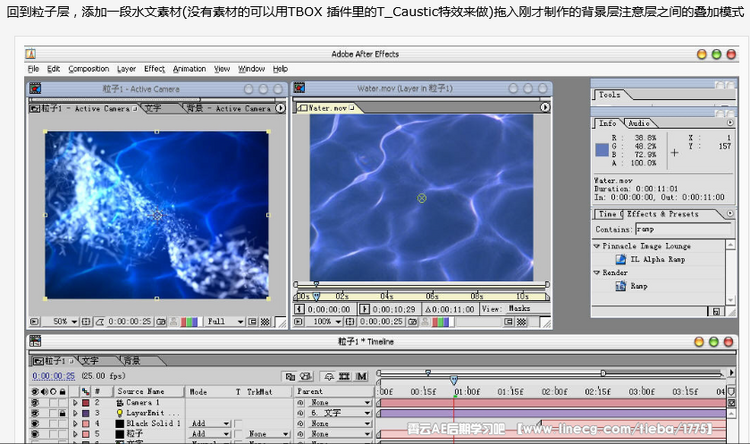Switch to the Audio tab
750x444 pixels.
point(639,123)
